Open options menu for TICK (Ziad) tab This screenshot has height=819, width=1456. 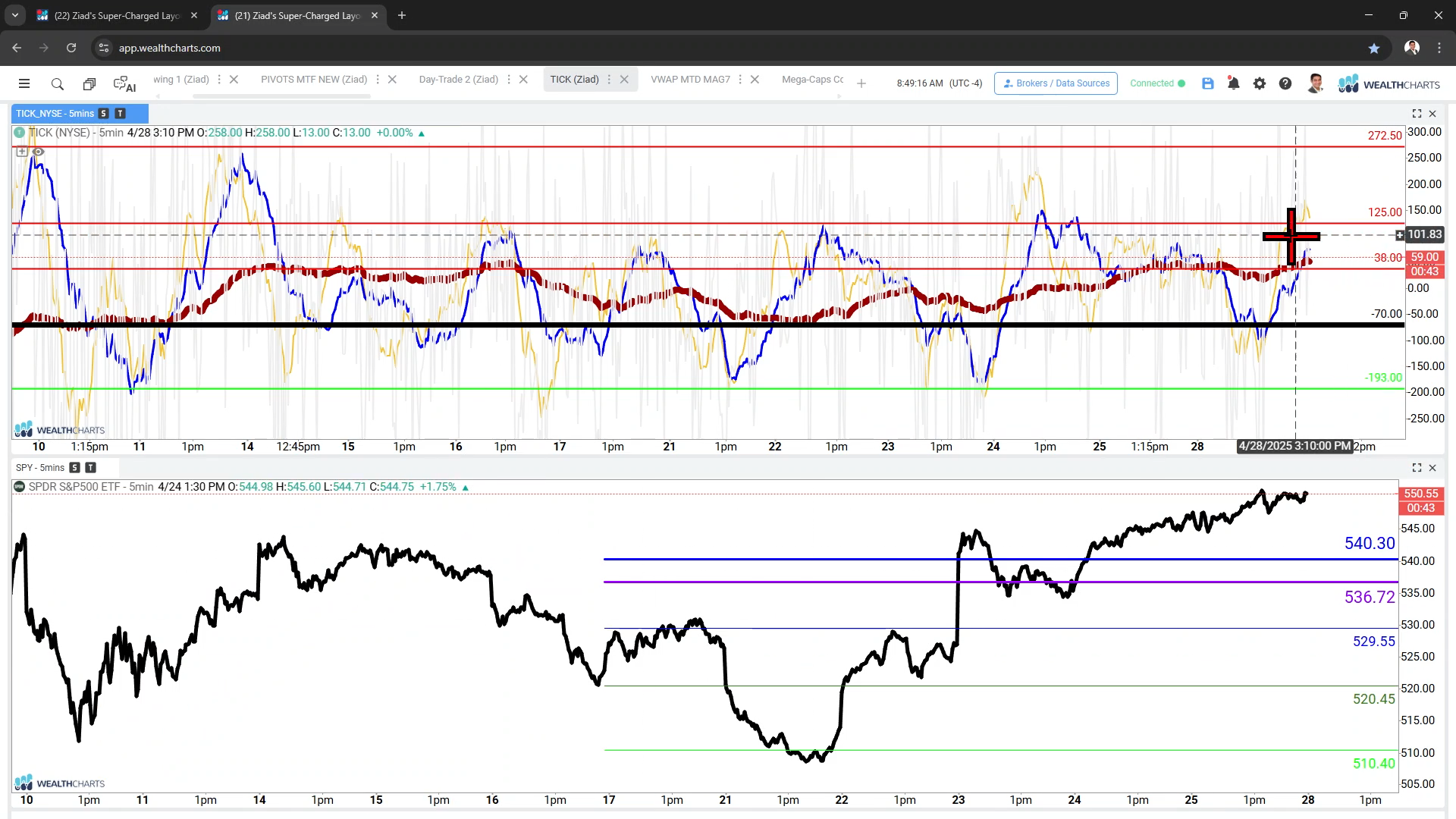click(609, 80)
